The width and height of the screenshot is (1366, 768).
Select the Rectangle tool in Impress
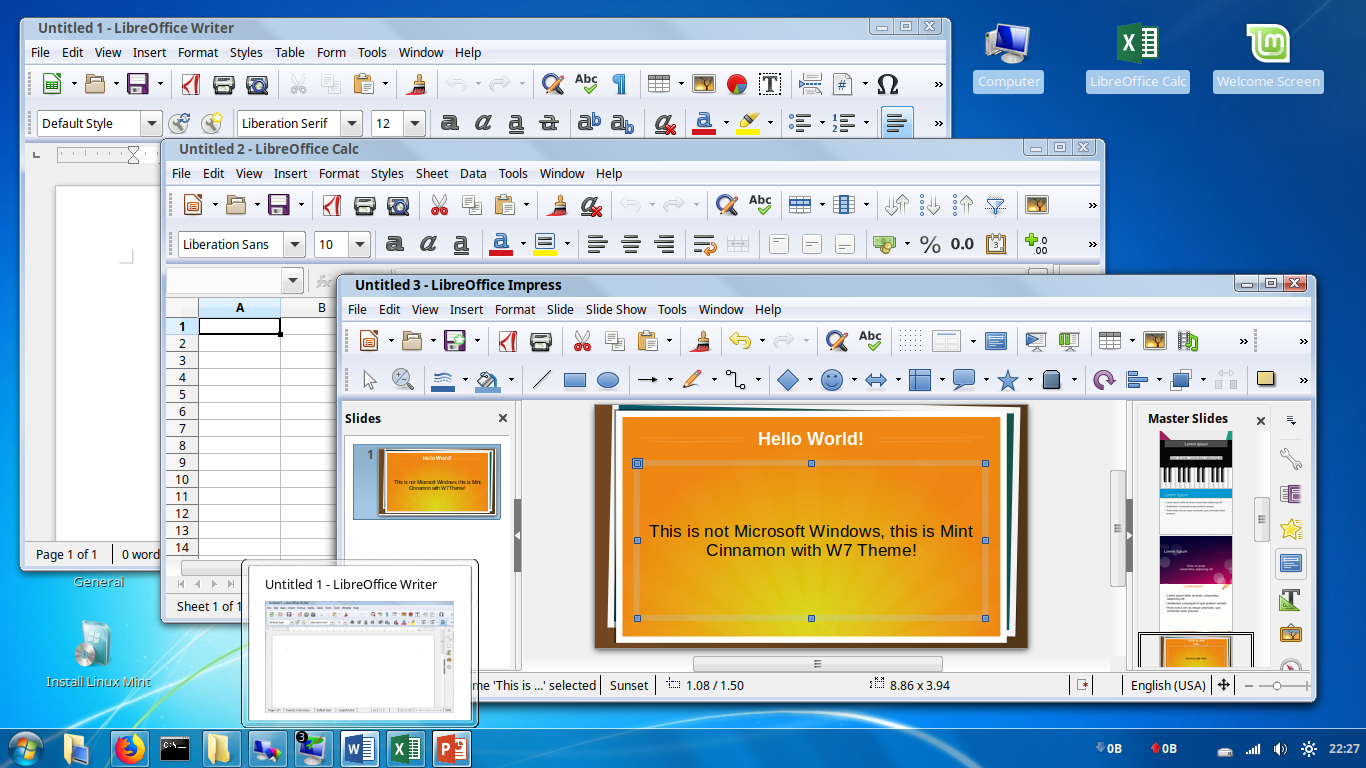click(x=575, y=380)
